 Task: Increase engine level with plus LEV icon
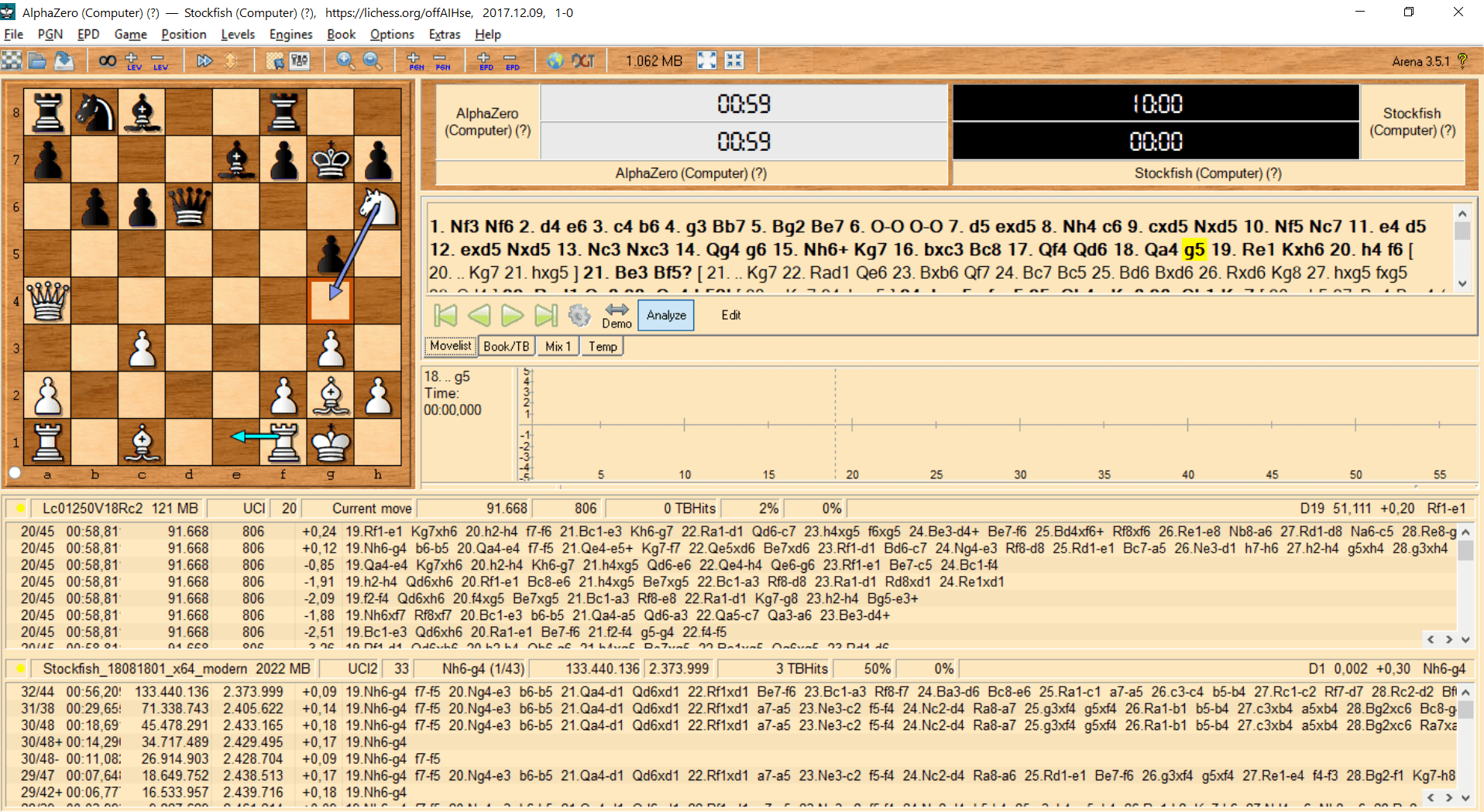pos(133,60)
